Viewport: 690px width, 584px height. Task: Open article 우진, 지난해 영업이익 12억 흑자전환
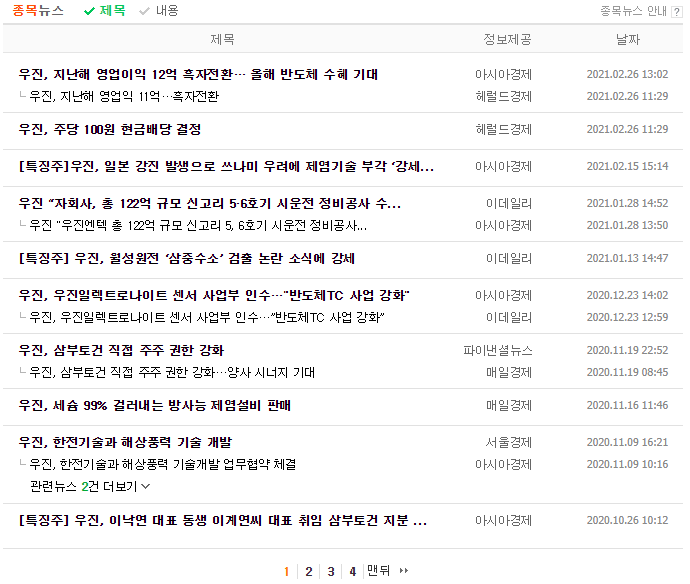point(198,74)
